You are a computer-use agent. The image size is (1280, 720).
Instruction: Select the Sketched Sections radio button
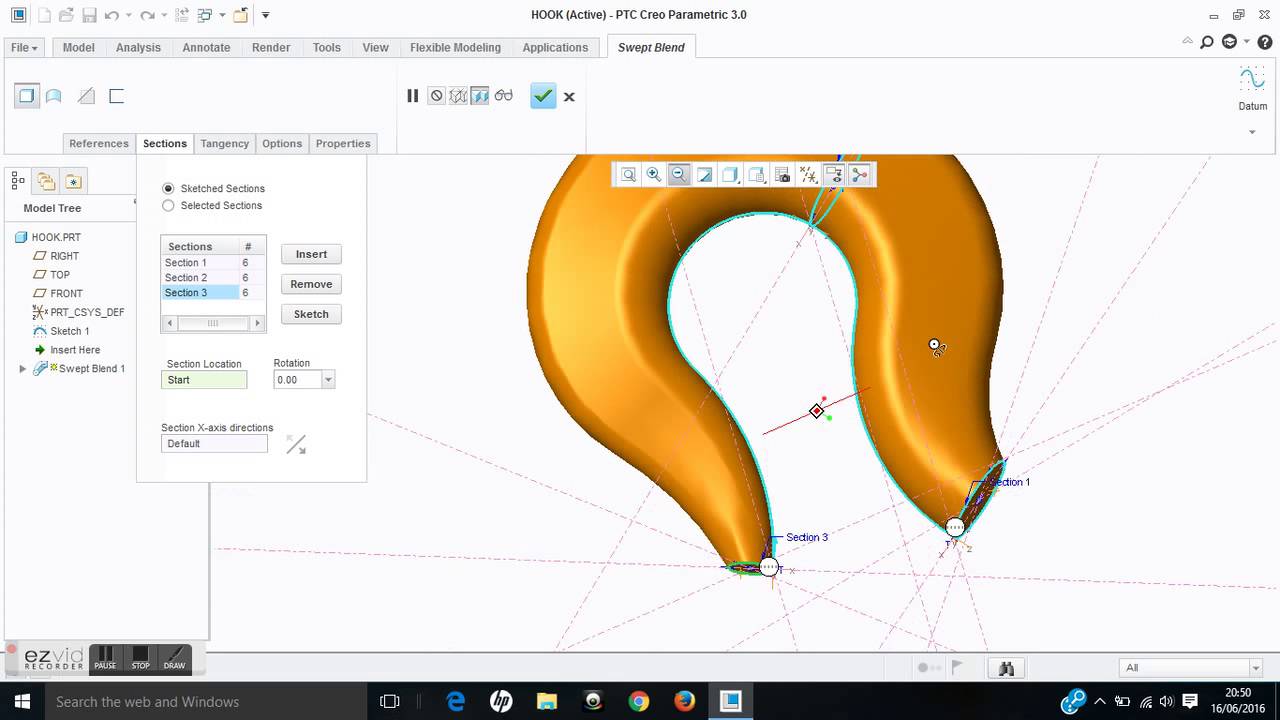click(x=168, y=188)
